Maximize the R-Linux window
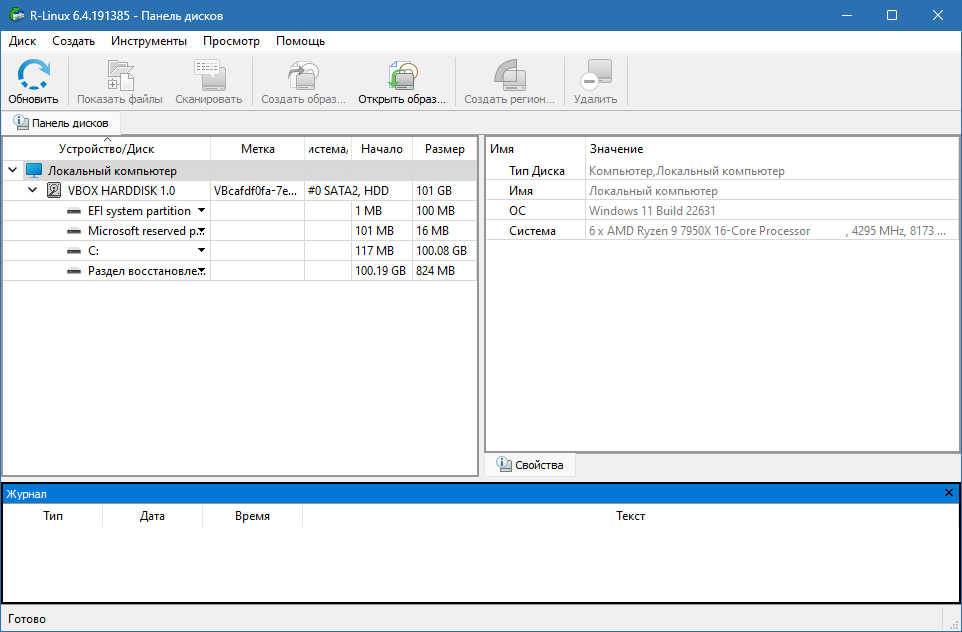The image size is (962, 632). coord(892,15)
